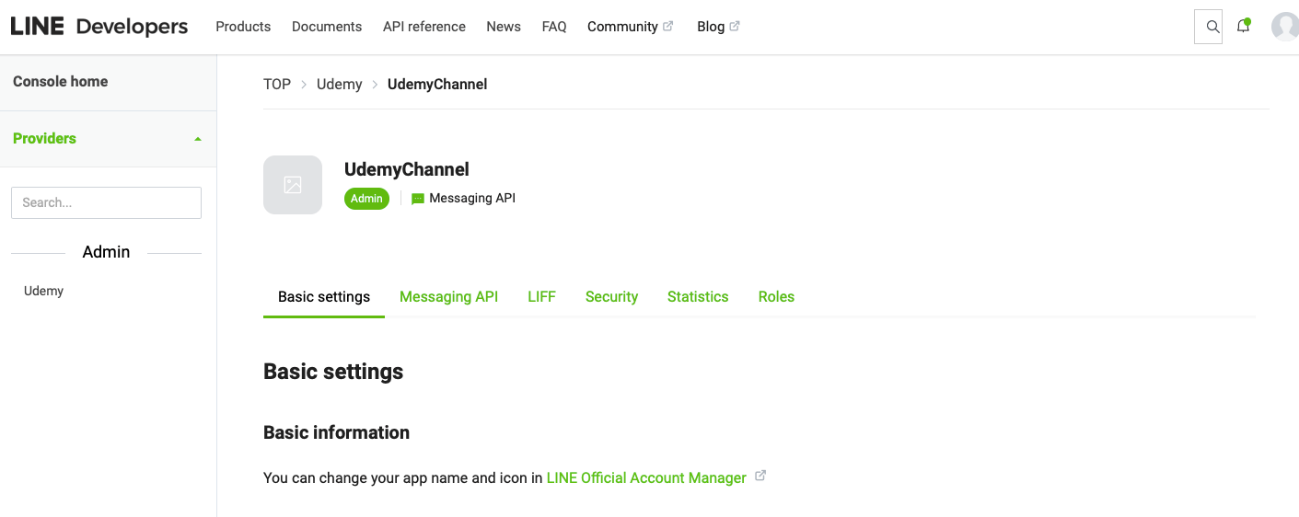The image size is (1299, 517).
Task: Open LINE Official Account Manager link
Action: coord(646,478)
